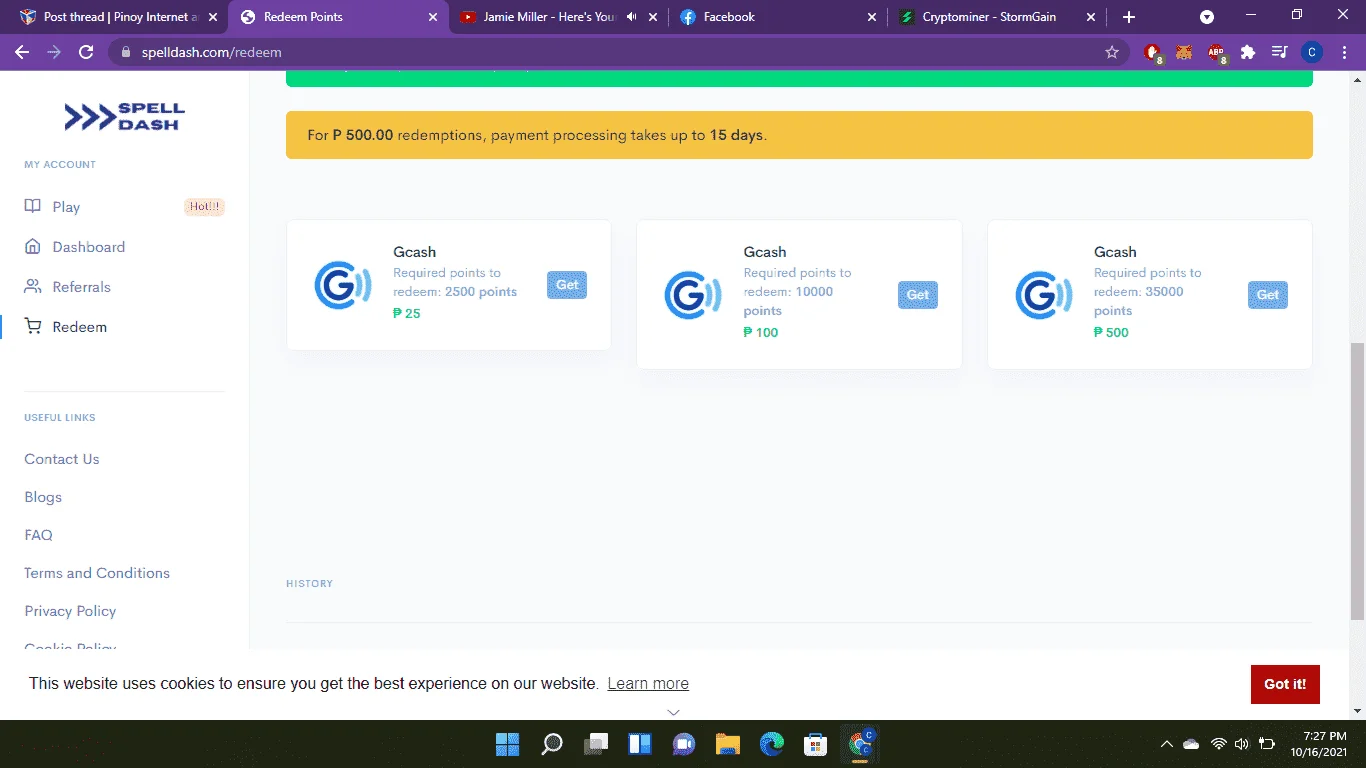Expand the chevron below the cookie banner
The height and width of the screenshot is (768, 1366).
[x=674, y=712]
